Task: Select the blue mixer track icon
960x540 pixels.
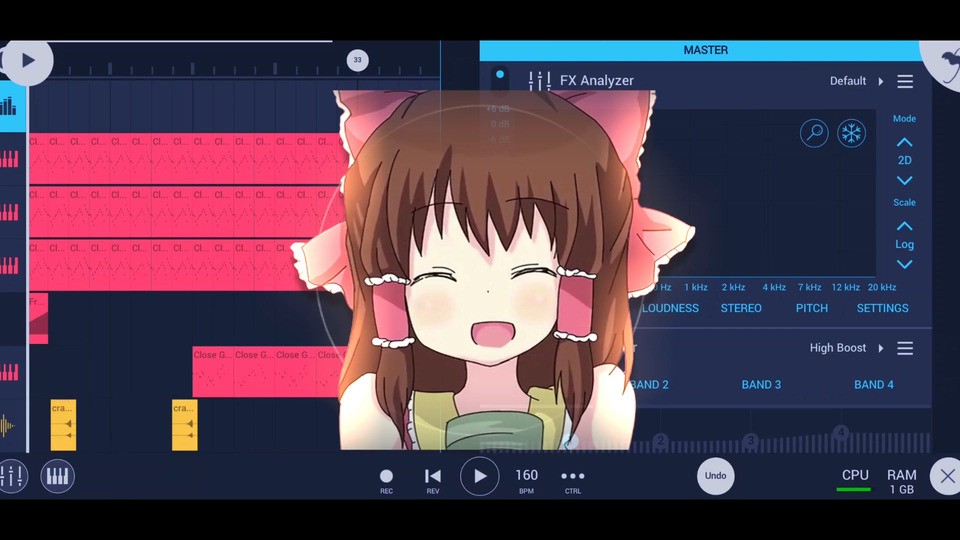Action: [x=10, y=107]
